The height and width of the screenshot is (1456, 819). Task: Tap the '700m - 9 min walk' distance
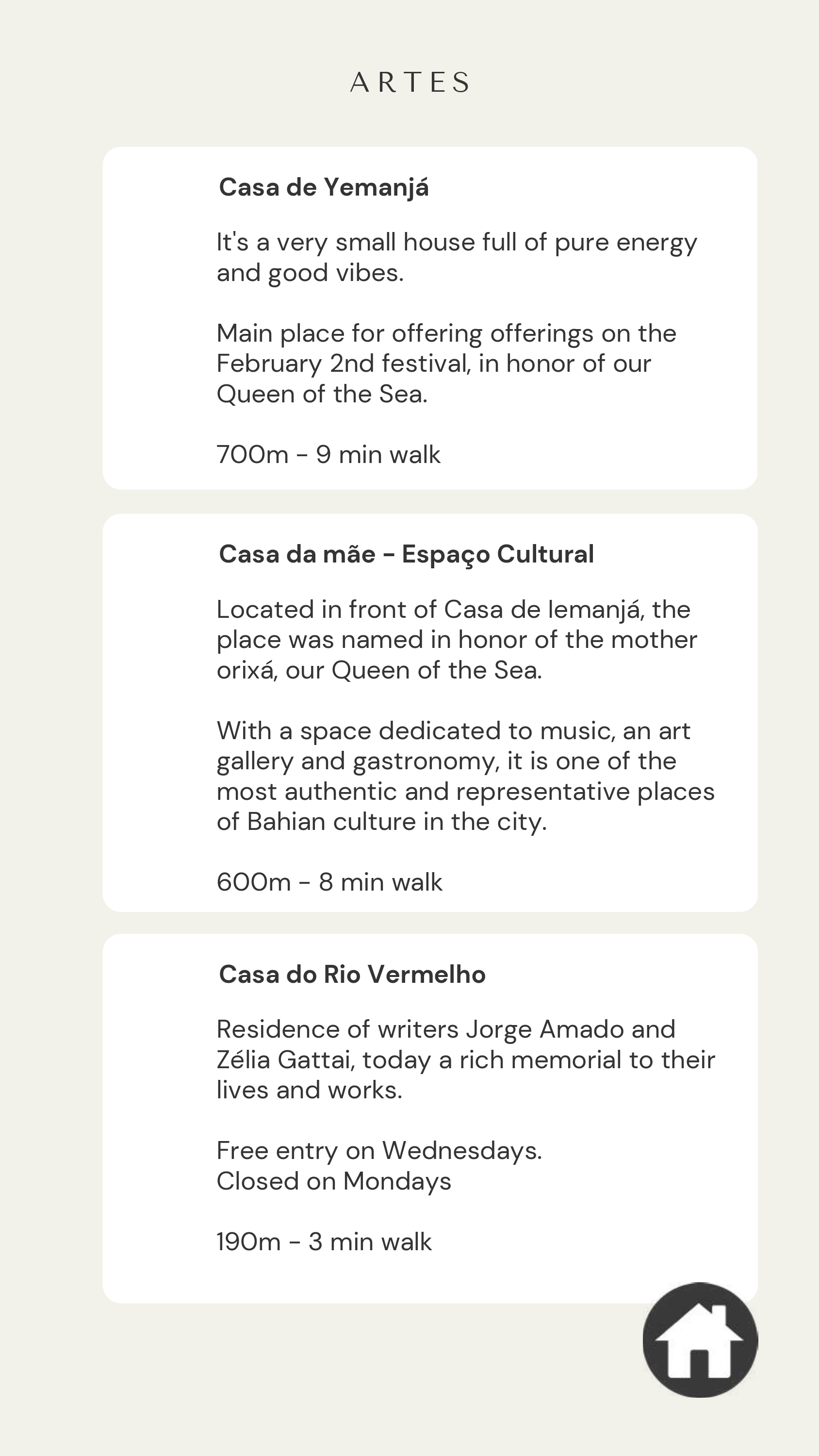(328, 454)
